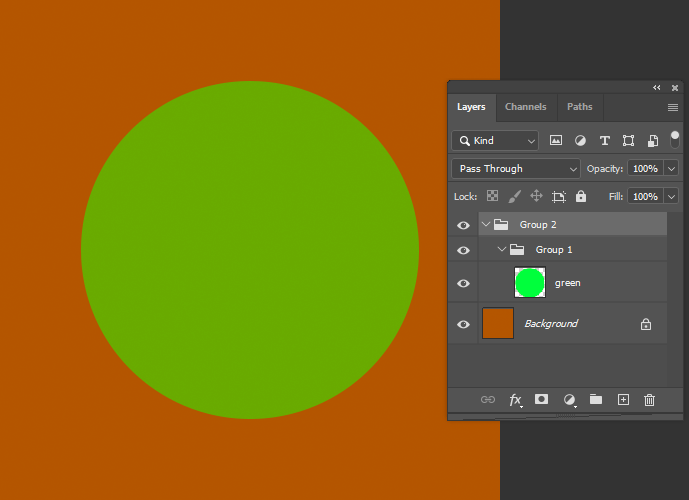Click the Opacity label
The height and width of the screenshot is (500, 689).
(x=605, y=169)
